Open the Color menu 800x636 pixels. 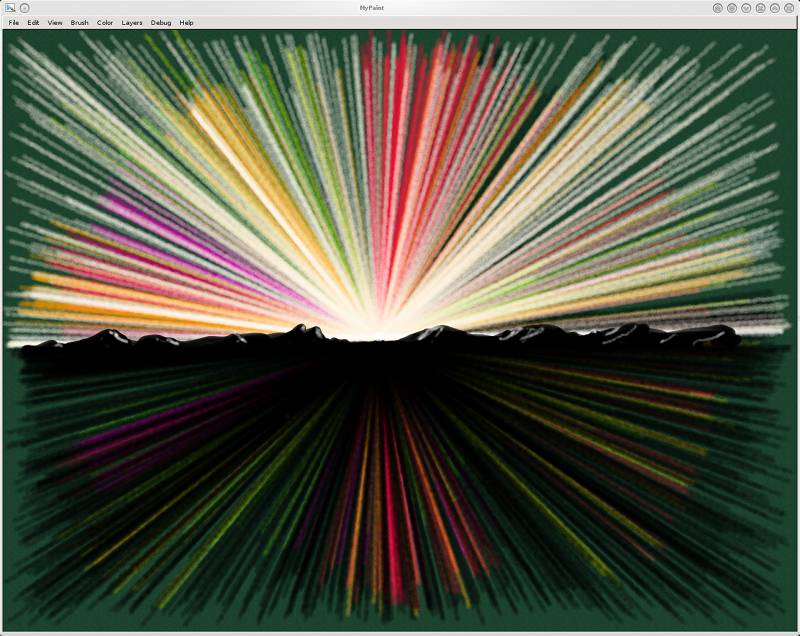tap(105, 22)
